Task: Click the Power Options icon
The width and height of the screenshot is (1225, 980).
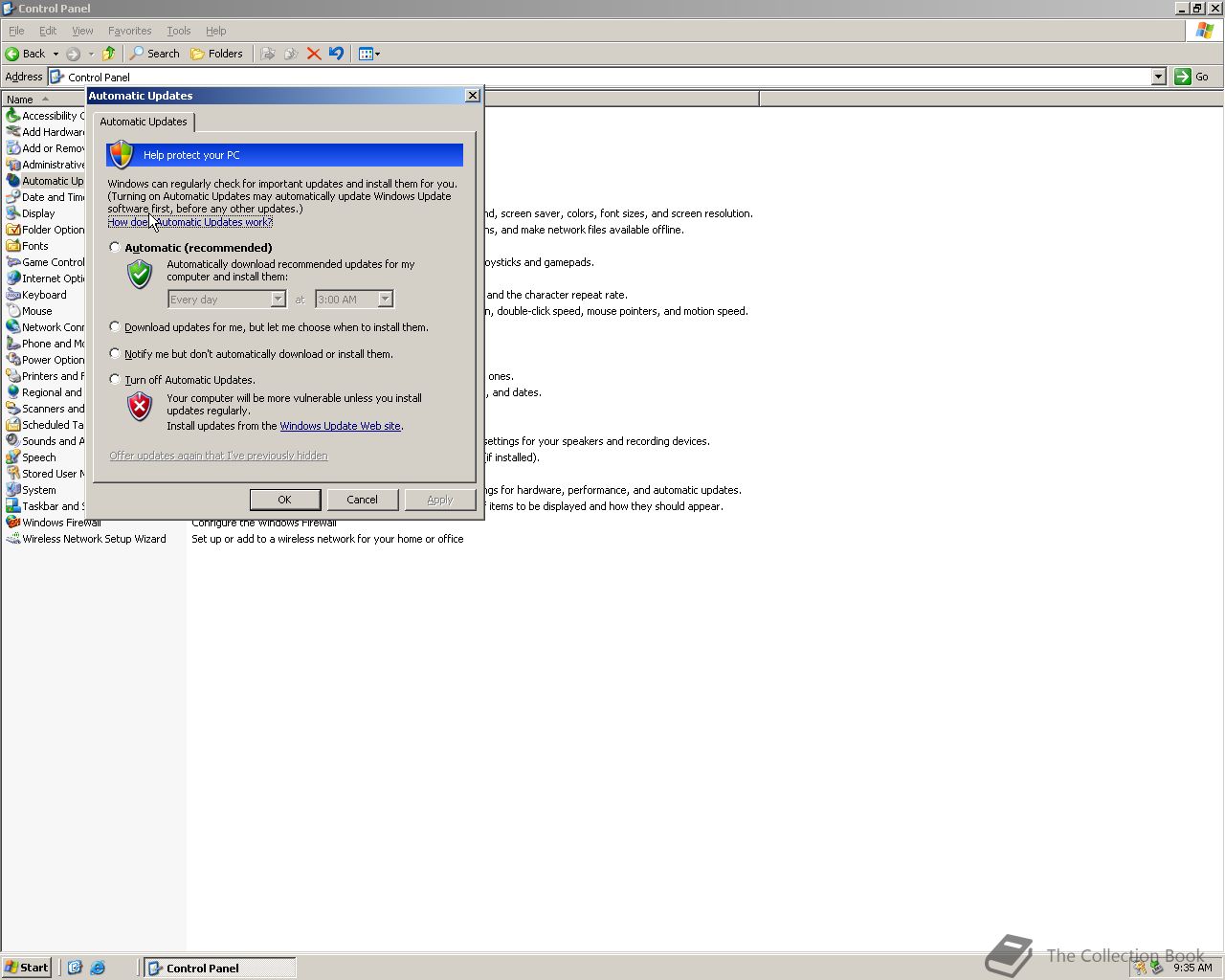Action: pyautogui.click(x=13, y=360)
